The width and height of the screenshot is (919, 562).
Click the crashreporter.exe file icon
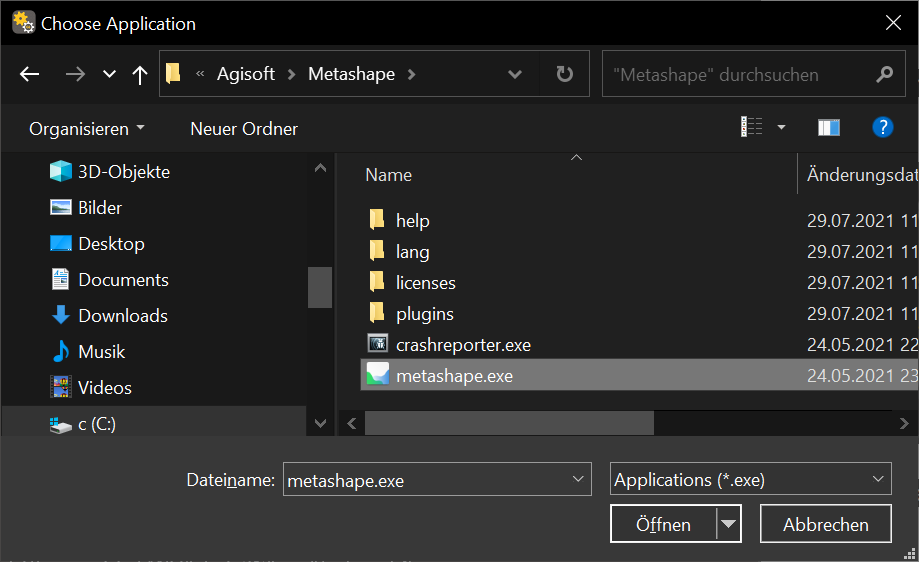tap(378, 343)
